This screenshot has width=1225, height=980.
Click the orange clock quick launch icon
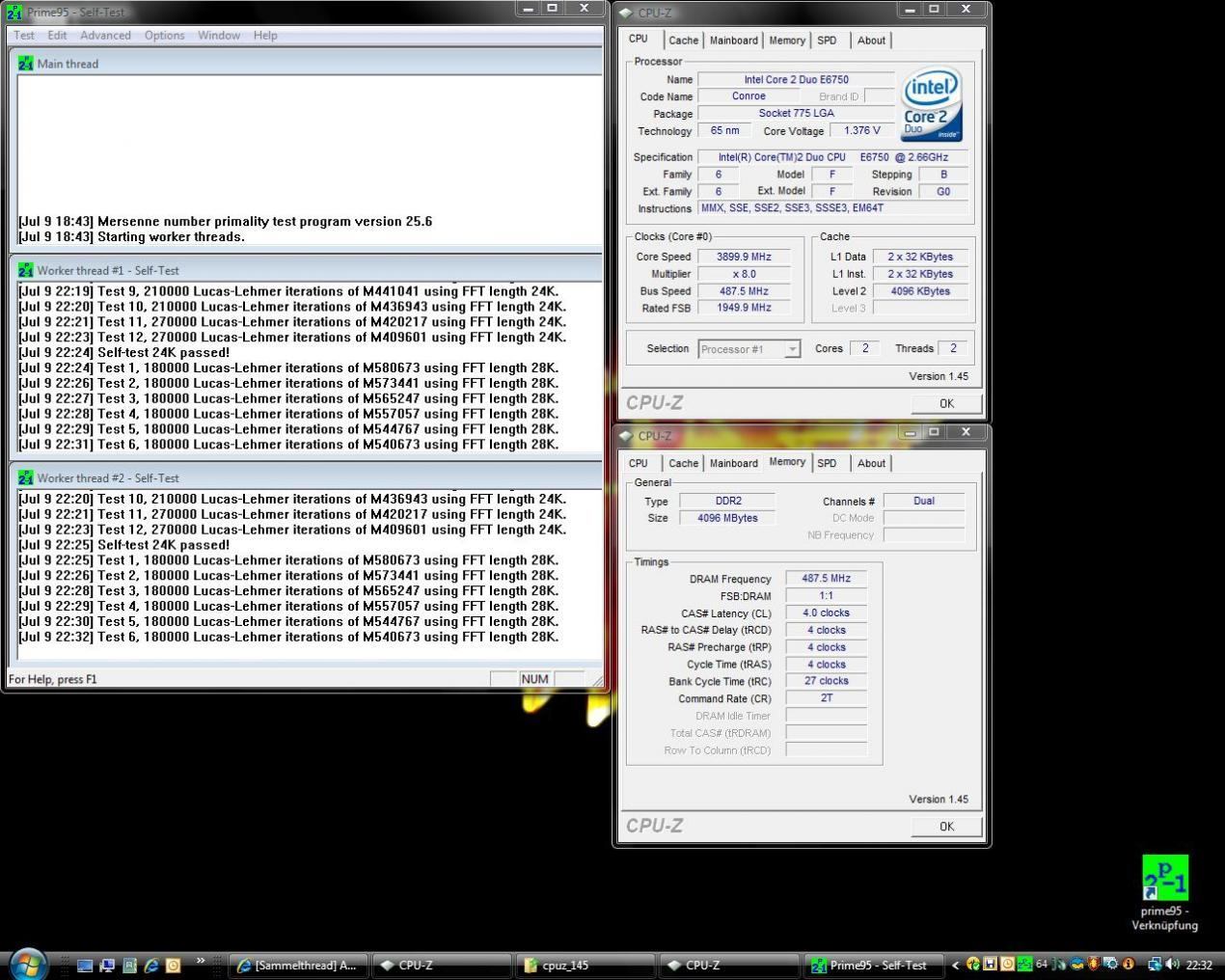[x=174, y=965]
